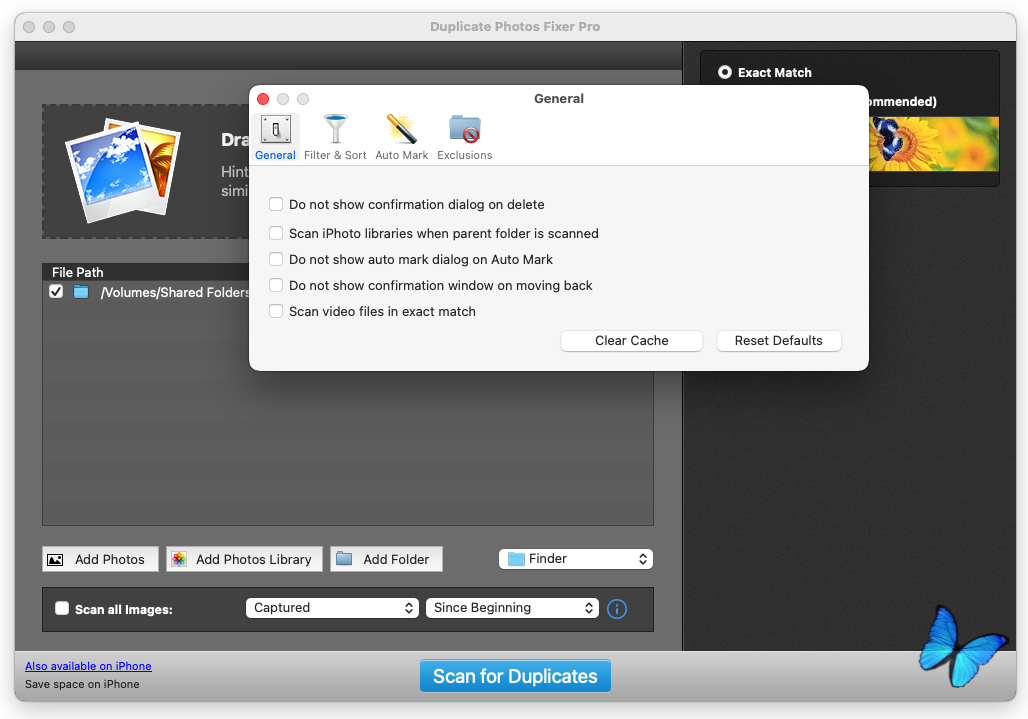The height and width of the screenshot is (719, 1028).
Task: Enable Do not show confirmation dialog on delete
Action: click(x=276, y=204)
